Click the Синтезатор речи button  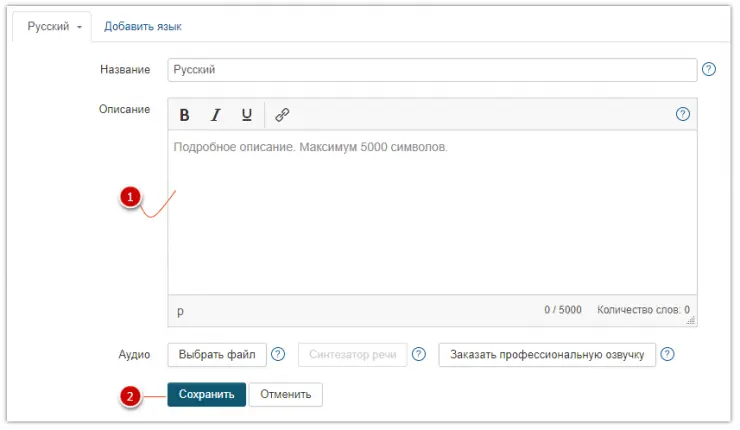353,354
